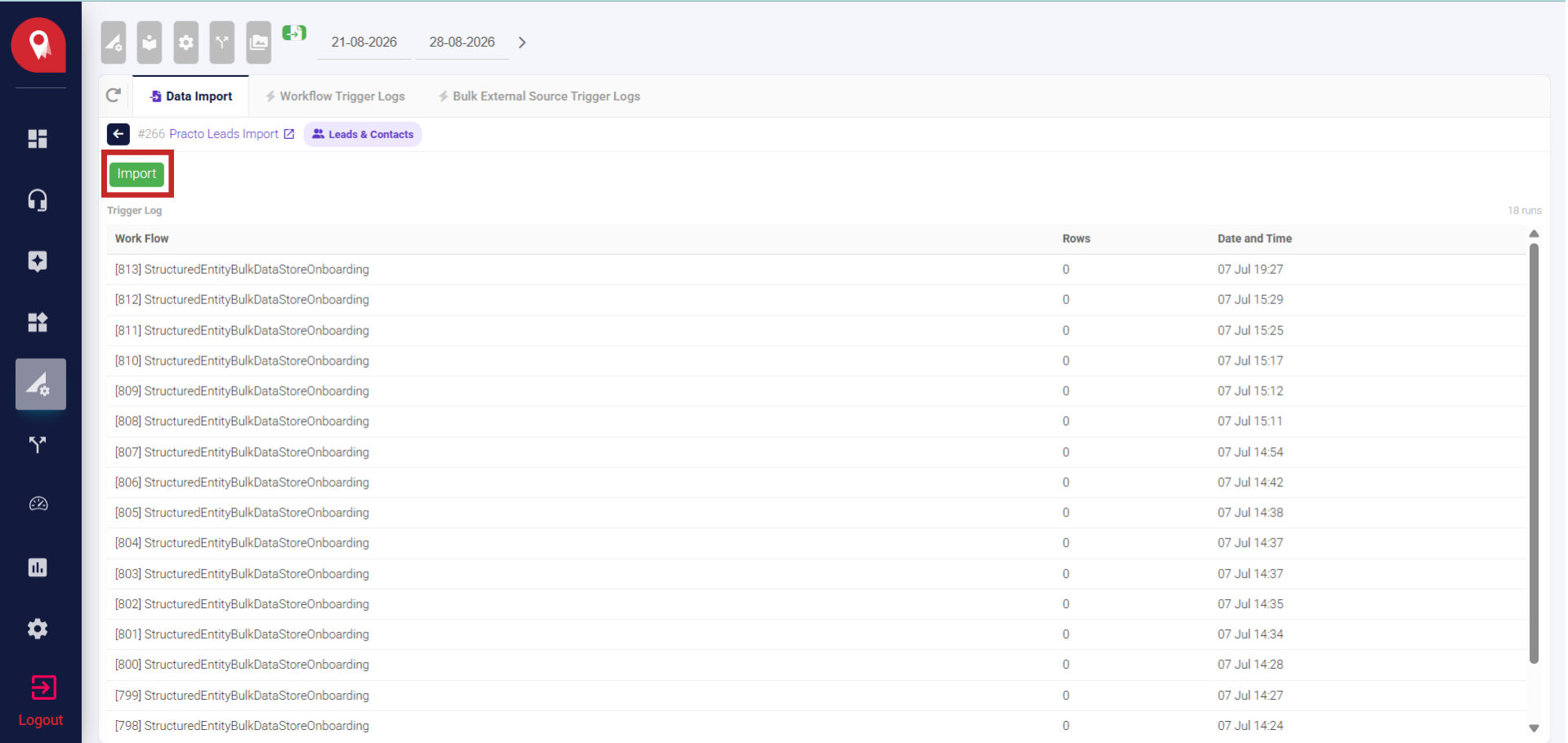Open the highlighted signal-gear sidebar icon
The image size is (1568, 743).
tap(40, 384)
